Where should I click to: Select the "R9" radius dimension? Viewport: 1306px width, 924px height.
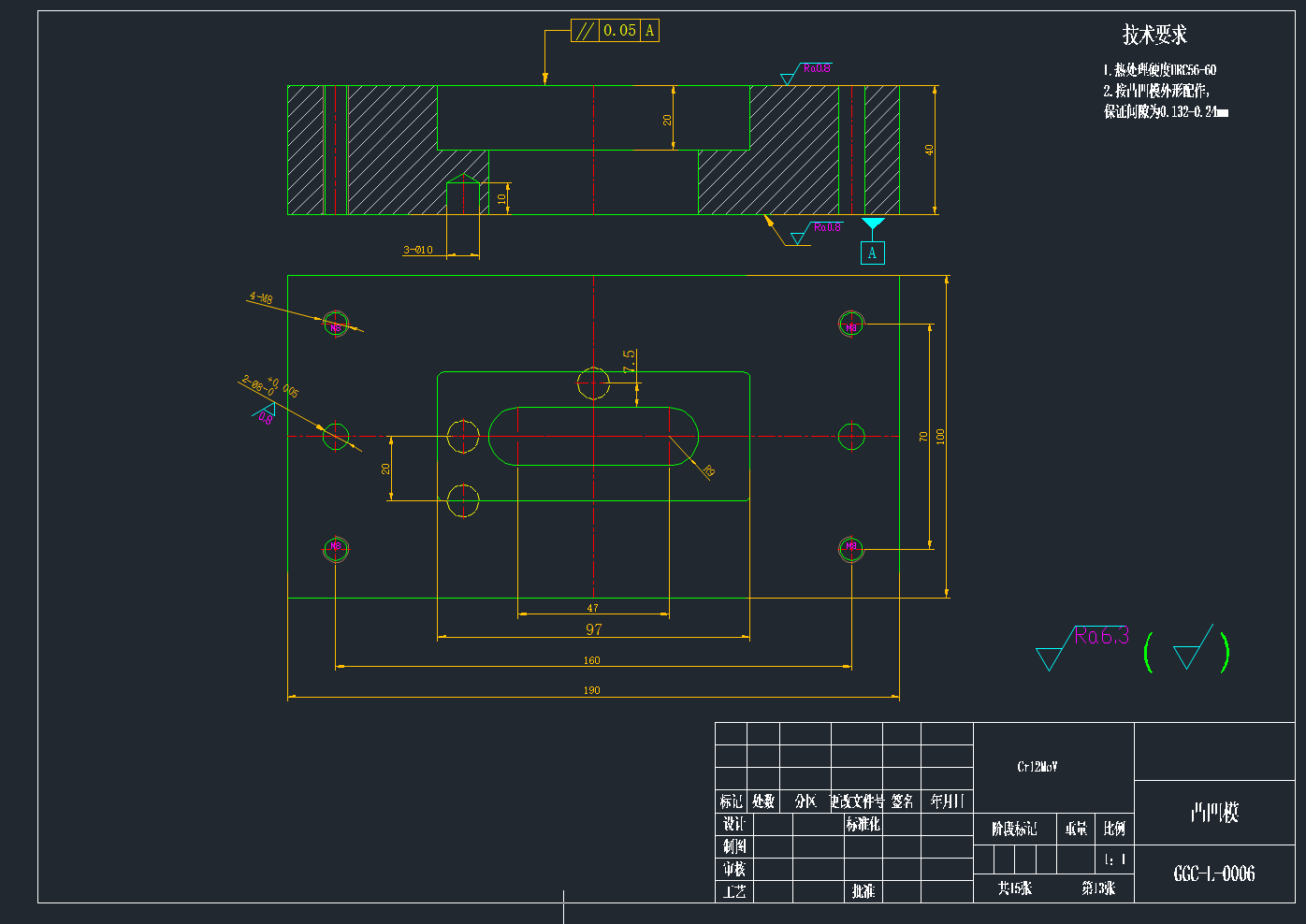click(708, 471)
